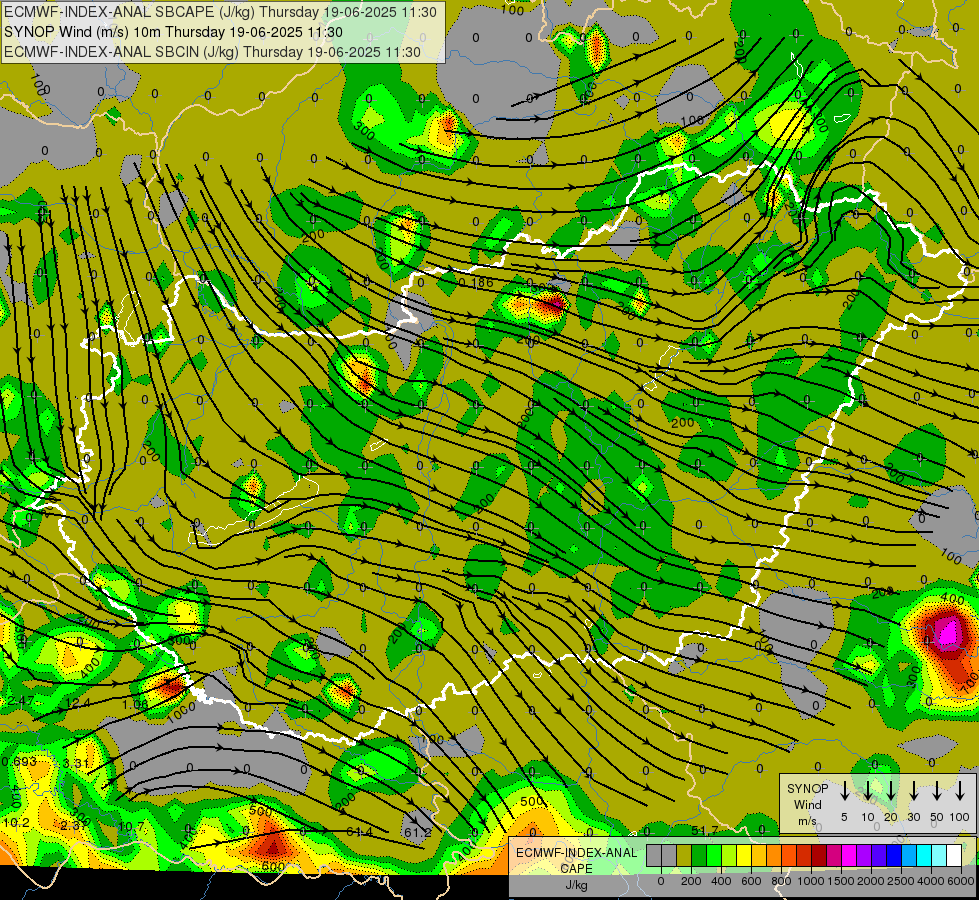Click the '4000' tick on CAPE scale
This screenshot has height=900, width=979.
pyautogui.click(x=930, y=881)
